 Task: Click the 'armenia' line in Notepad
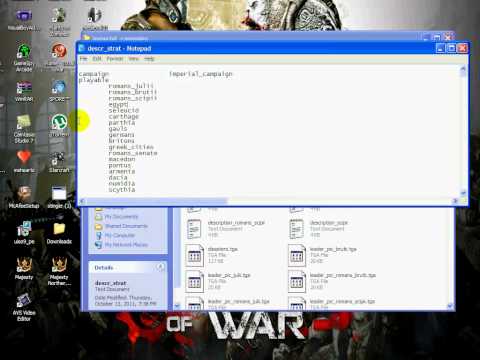[122, 171]
